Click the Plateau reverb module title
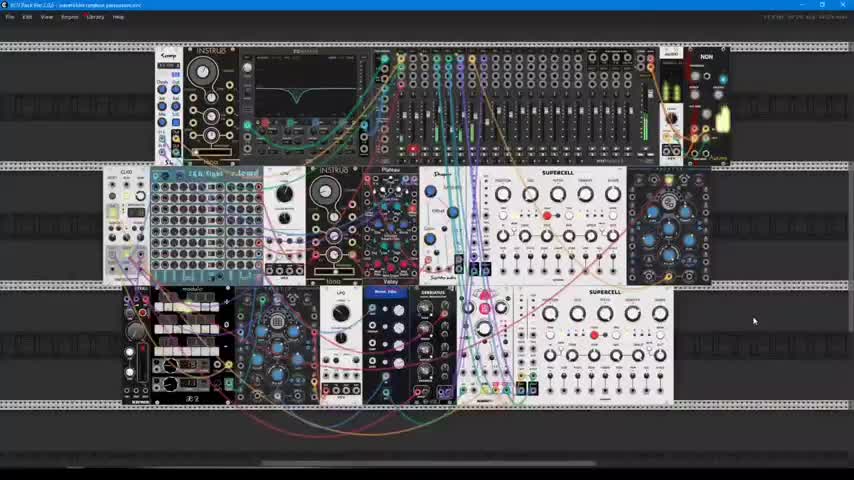 tap(391, 170)
